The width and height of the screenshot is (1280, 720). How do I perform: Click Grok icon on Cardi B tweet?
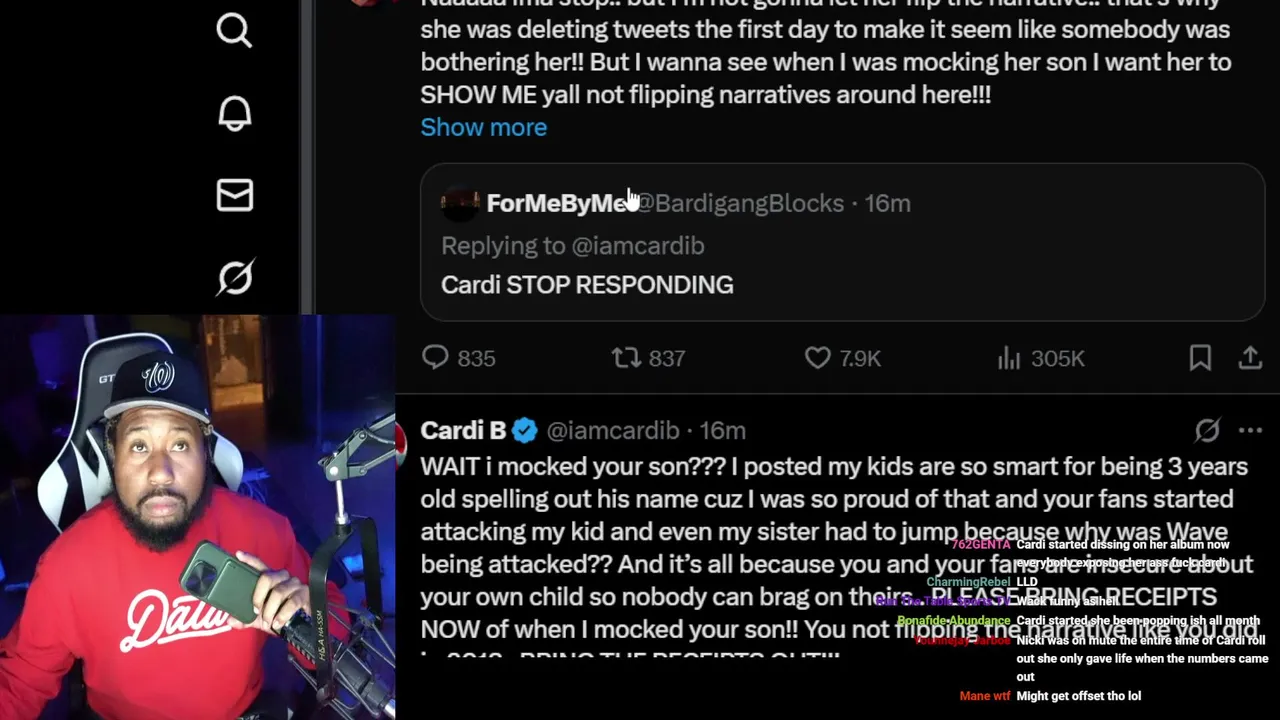pyautogui.click(x=1207, y=431)
